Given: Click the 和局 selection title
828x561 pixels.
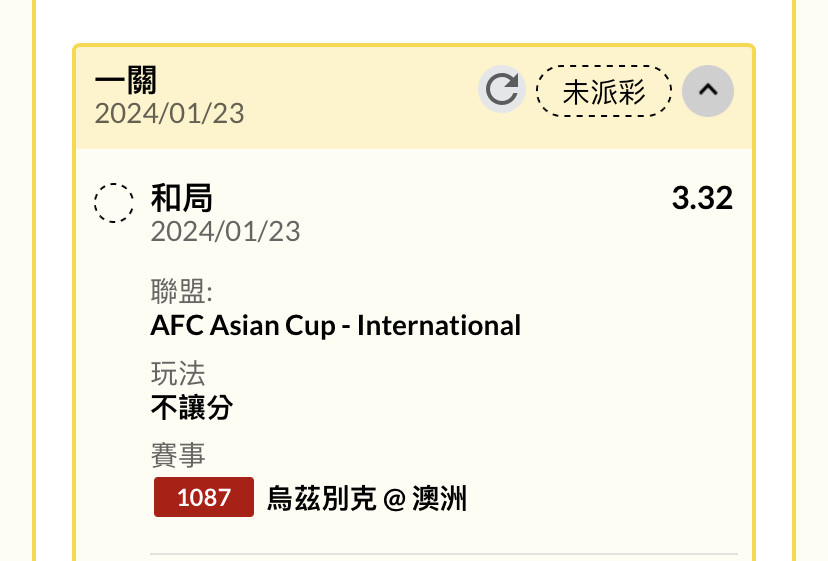Looking at the screenshot, I should (181, 198).
